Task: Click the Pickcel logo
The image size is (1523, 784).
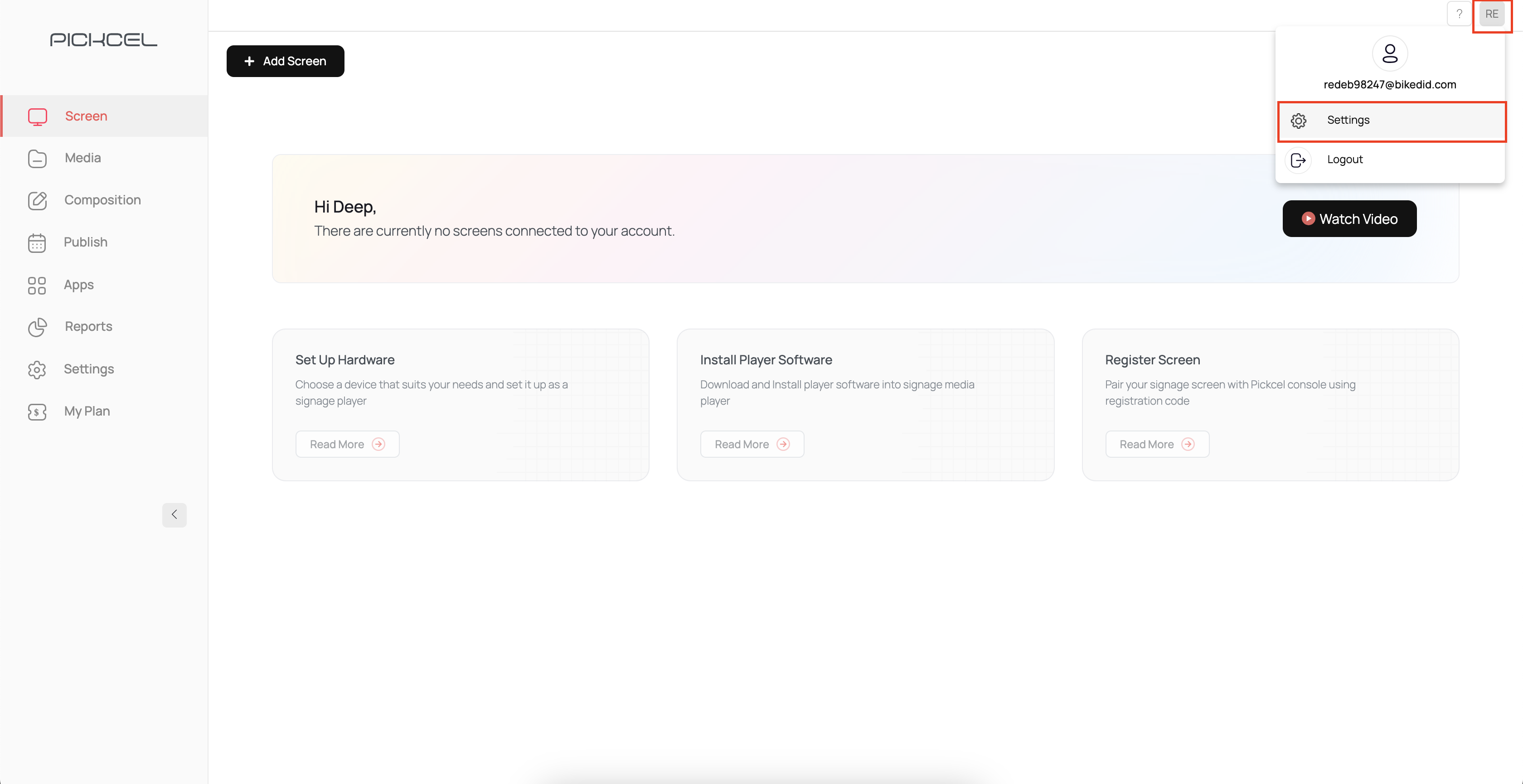Action: (x=103, y=39)
